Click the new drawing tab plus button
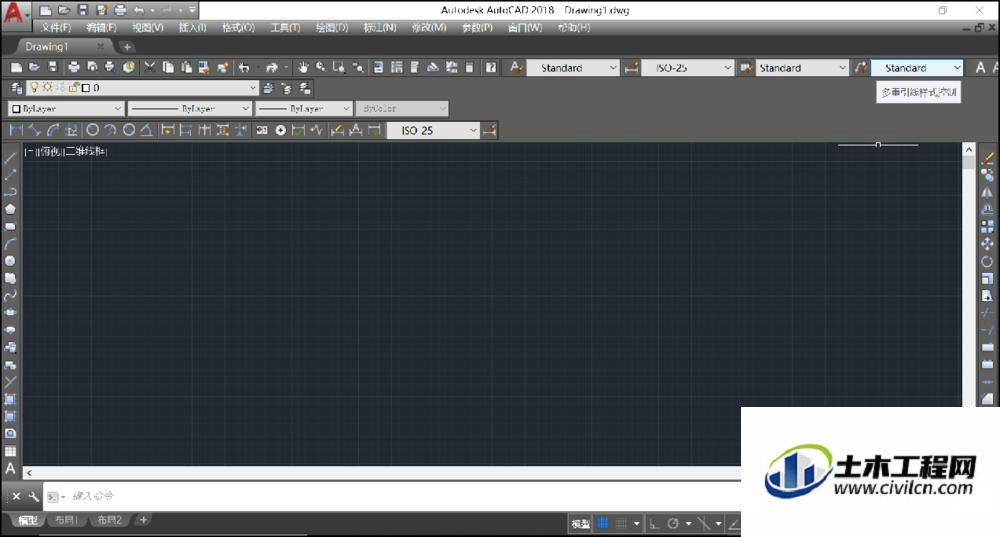 [x=127, y=47]
